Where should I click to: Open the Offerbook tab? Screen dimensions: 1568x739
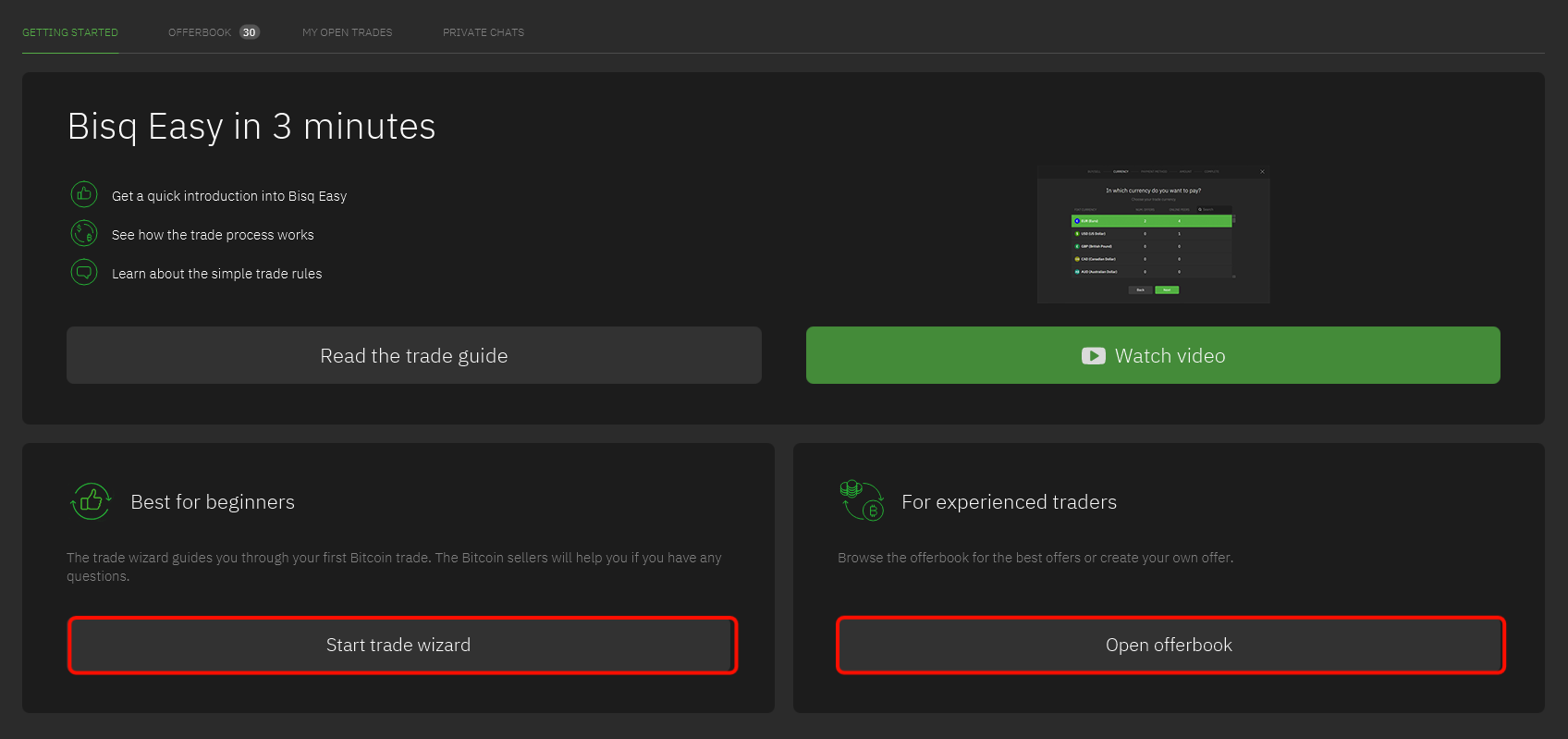(200, 32)
